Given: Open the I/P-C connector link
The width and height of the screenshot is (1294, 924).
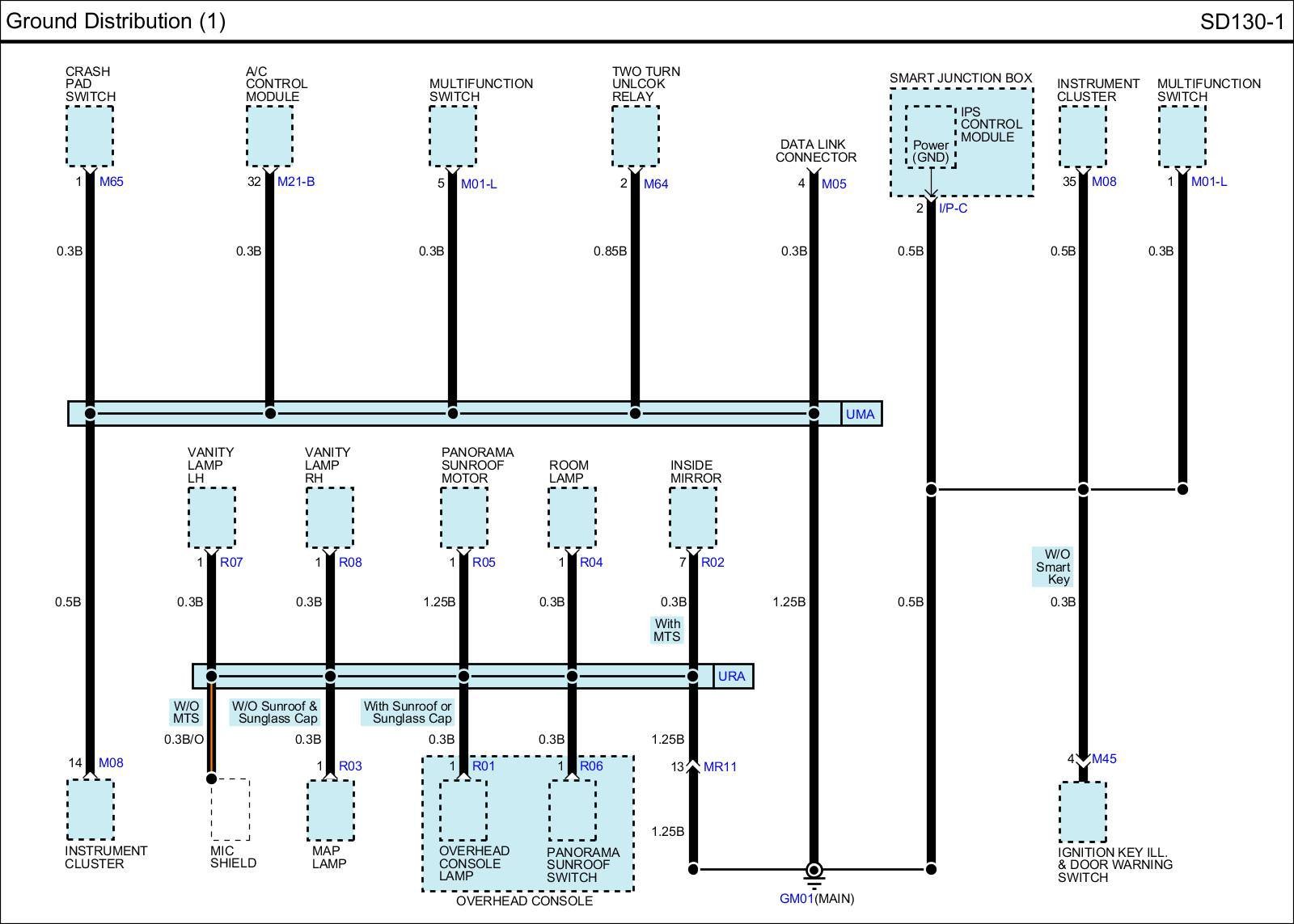Looking at the screenshot, I should (x=953, y=209).
